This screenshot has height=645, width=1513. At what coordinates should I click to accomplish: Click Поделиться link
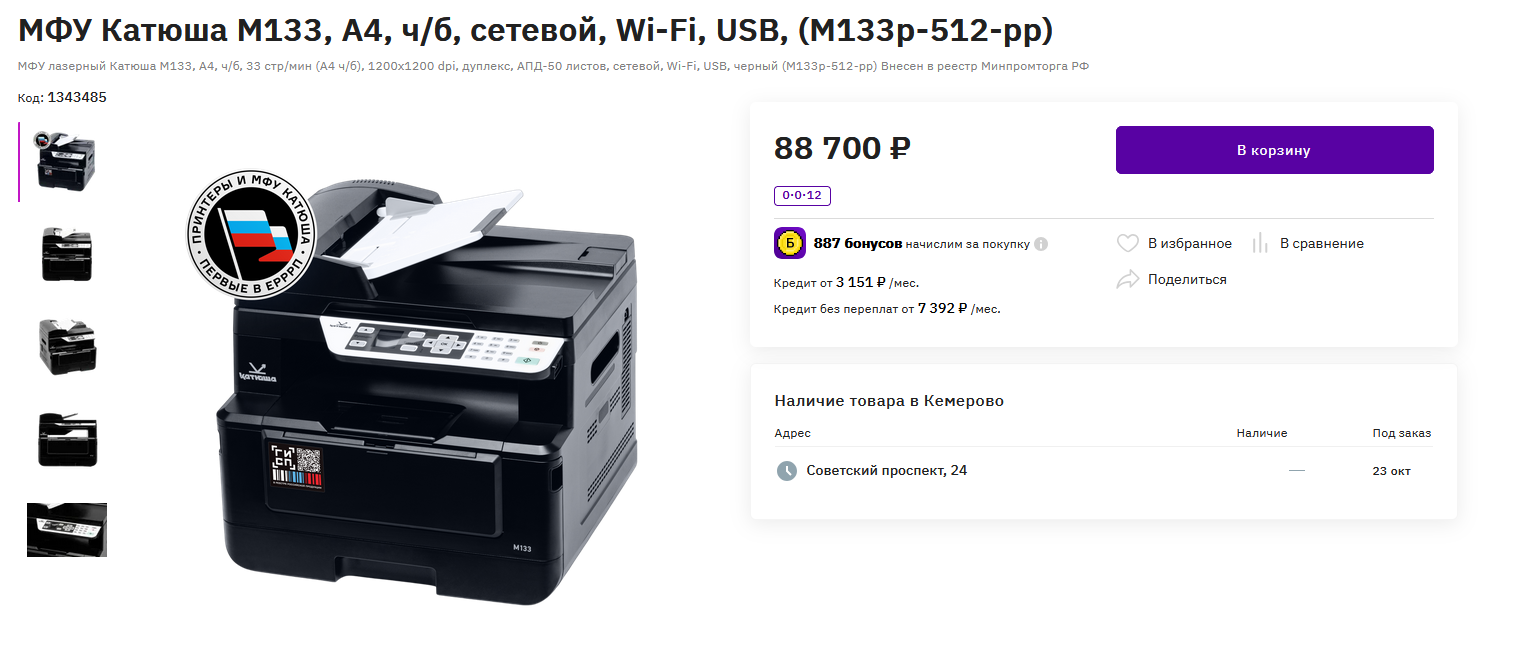point(1187,279)
